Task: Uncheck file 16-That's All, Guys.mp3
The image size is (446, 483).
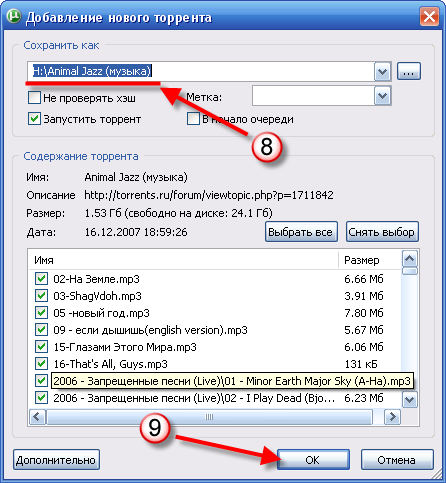Action: (x=41, y=364)
